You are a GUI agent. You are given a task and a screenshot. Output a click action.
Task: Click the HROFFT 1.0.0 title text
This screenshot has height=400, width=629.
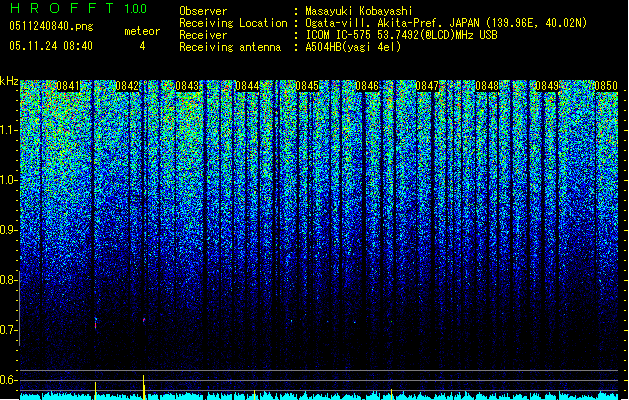(x=79, y=8)
